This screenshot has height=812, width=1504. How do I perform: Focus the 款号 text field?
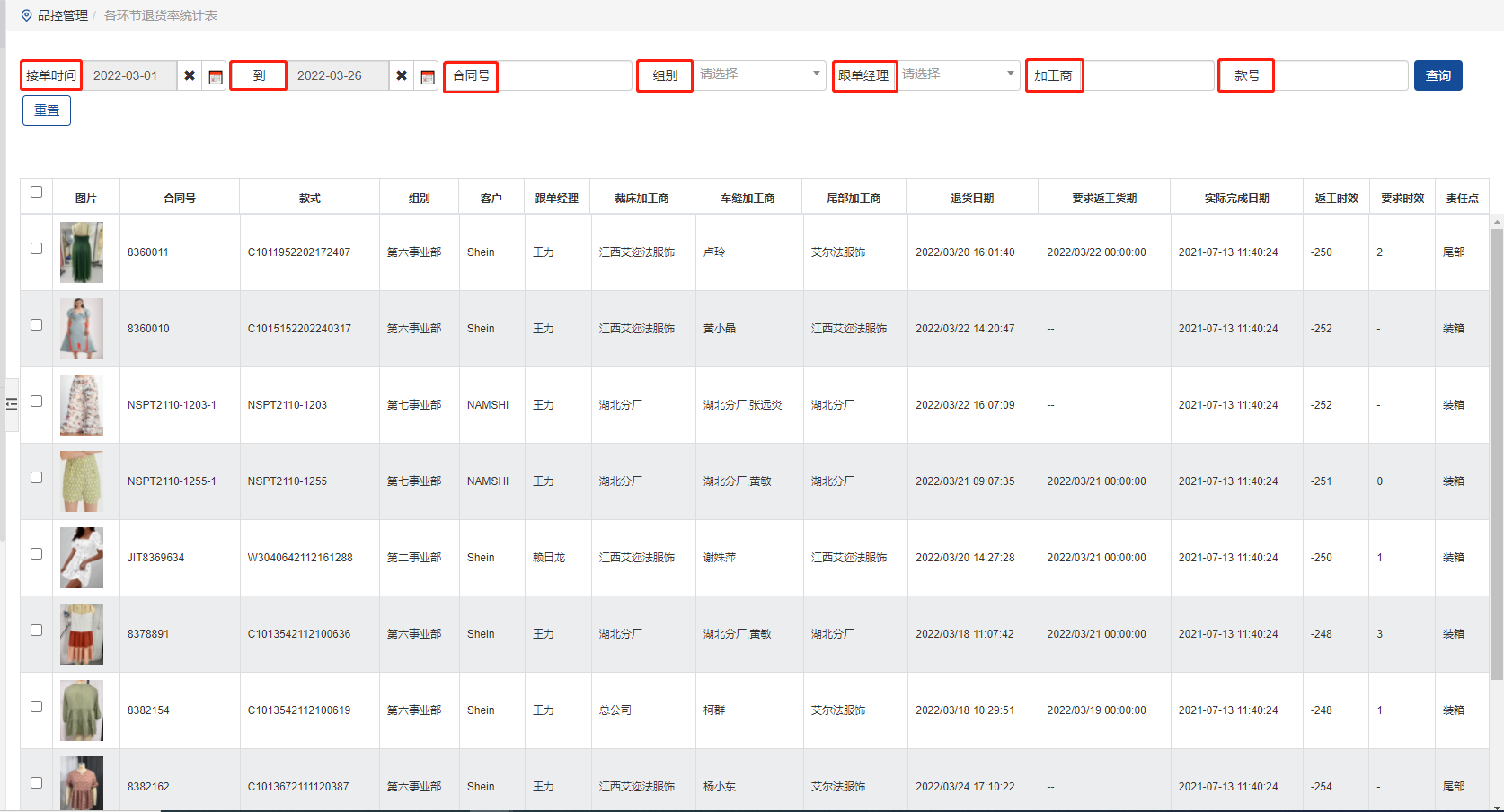tap(1340, 75)
